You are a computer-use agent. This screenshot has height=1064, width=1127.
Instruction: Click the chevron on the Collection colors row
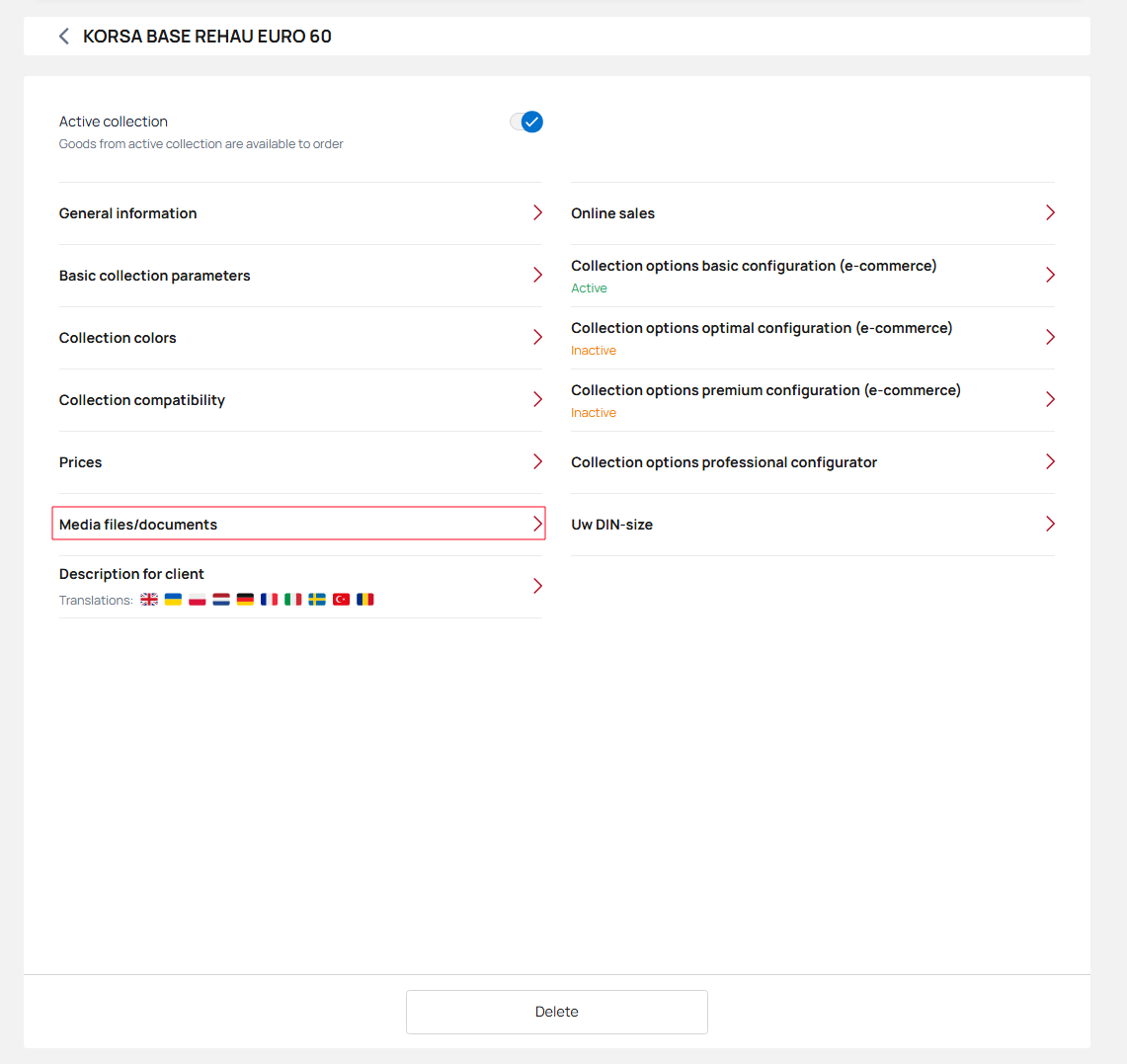[537, 337]
